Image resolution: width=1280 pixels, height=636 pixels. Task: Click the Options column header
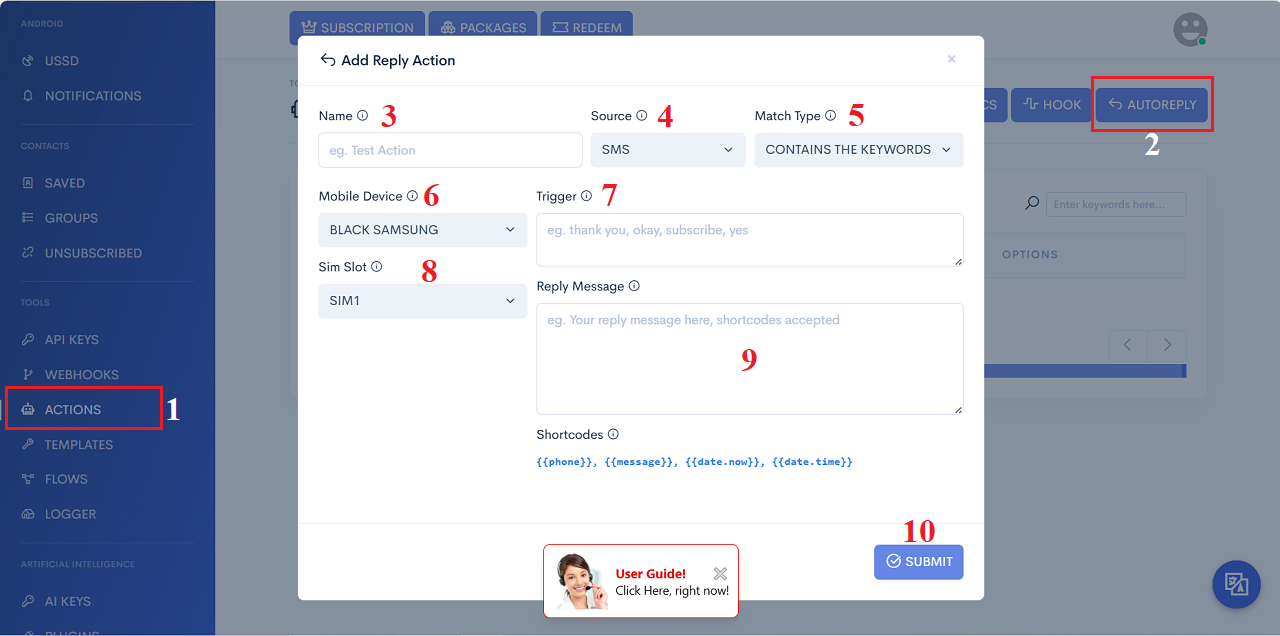[1030, 255]
